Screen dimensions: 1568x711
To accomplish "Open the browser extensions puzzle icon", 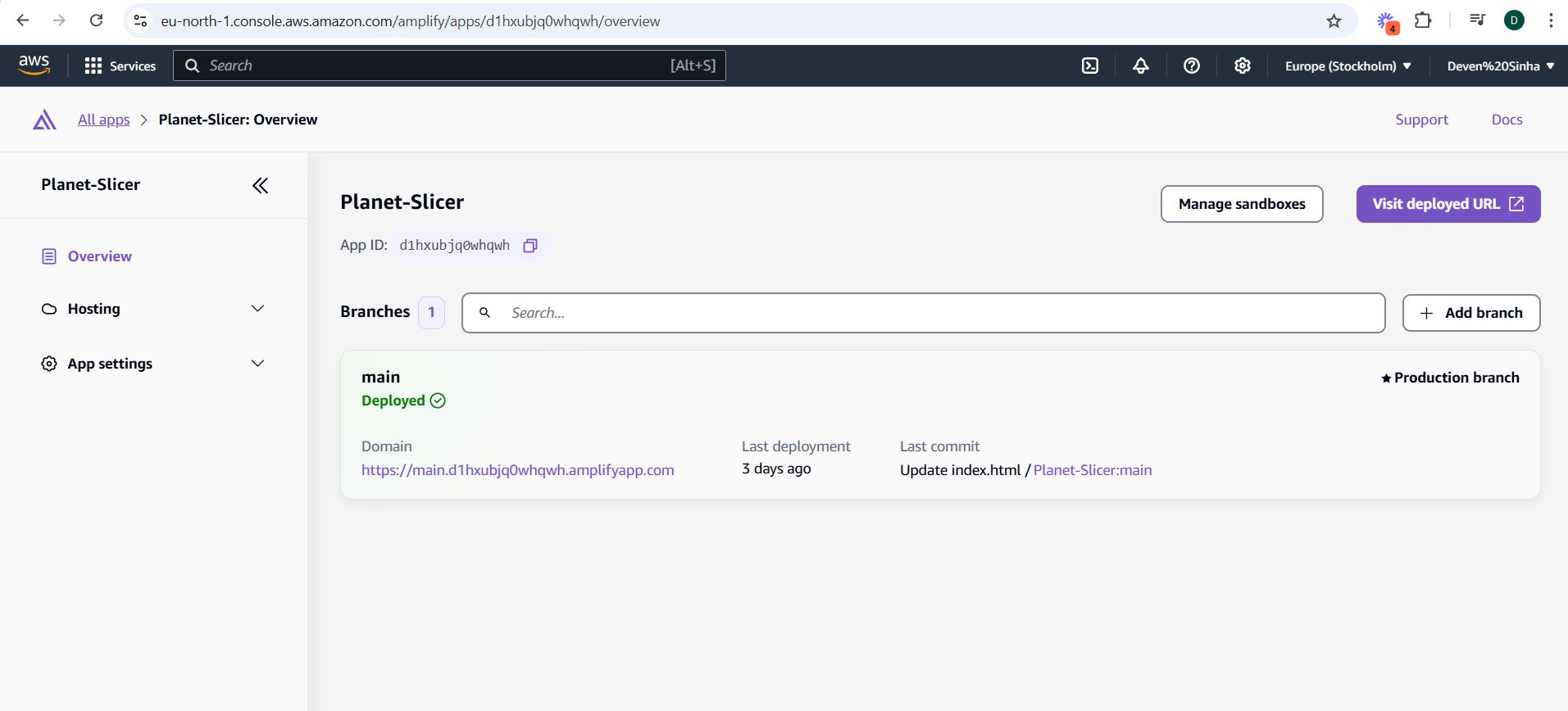I will point(1424,20).
